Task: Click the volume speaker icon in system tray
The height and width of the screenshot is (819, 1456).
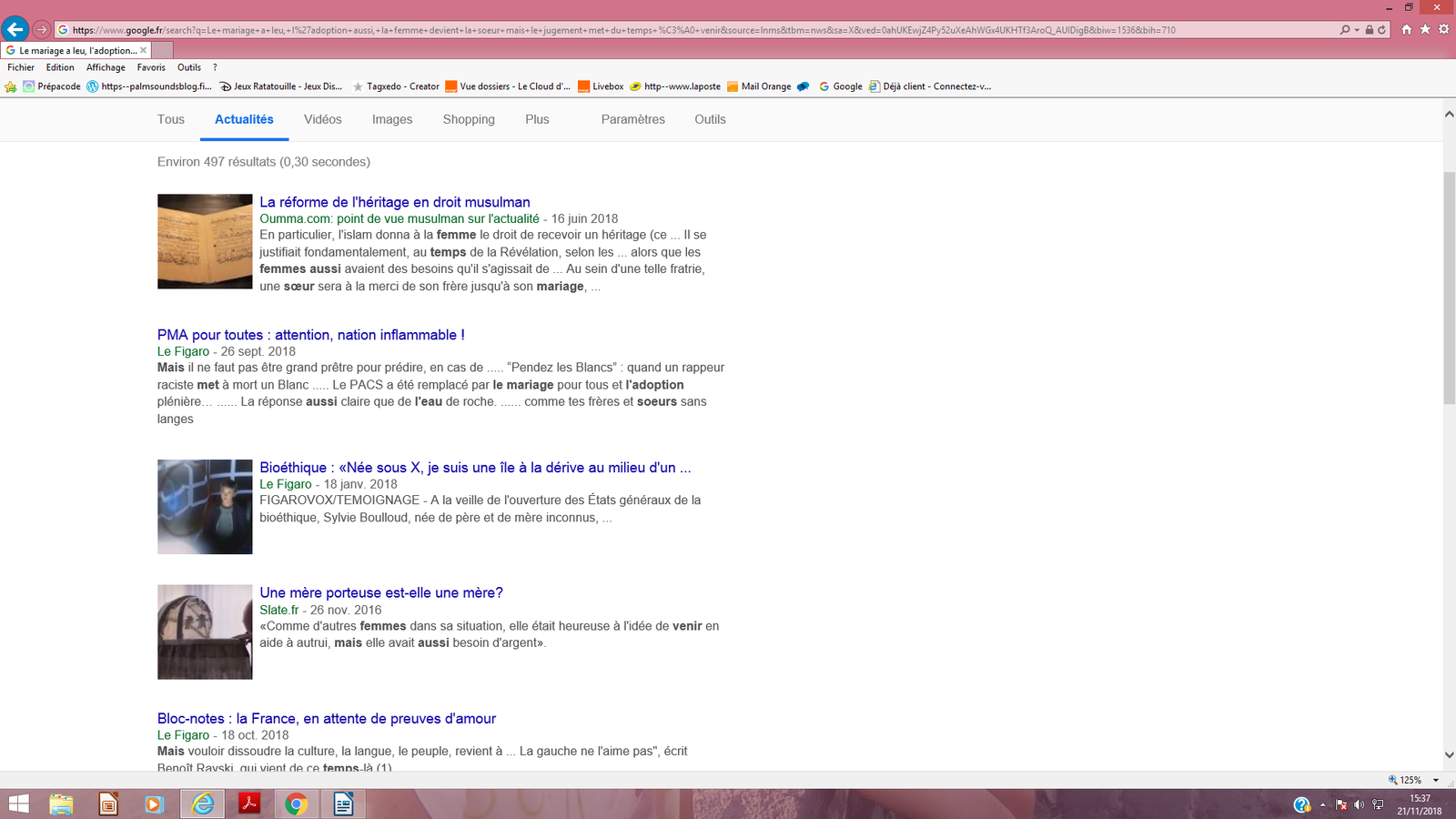Action: click(x=1359, y=804)
